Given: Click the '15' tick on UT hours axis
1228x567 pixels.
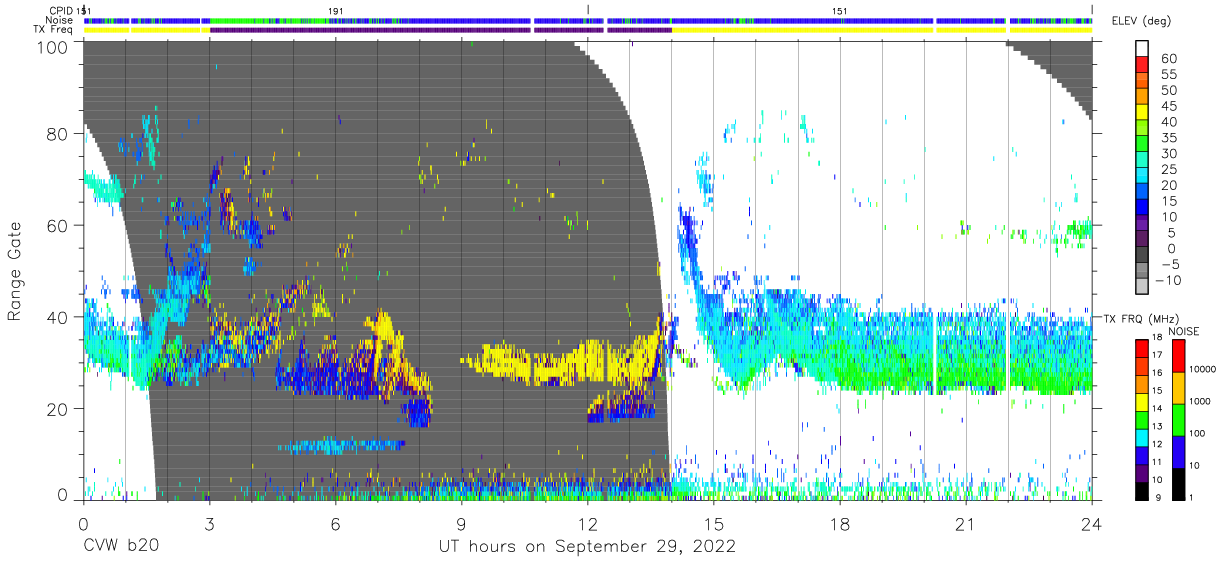Looking at the screenshot, I should point(713,523).
